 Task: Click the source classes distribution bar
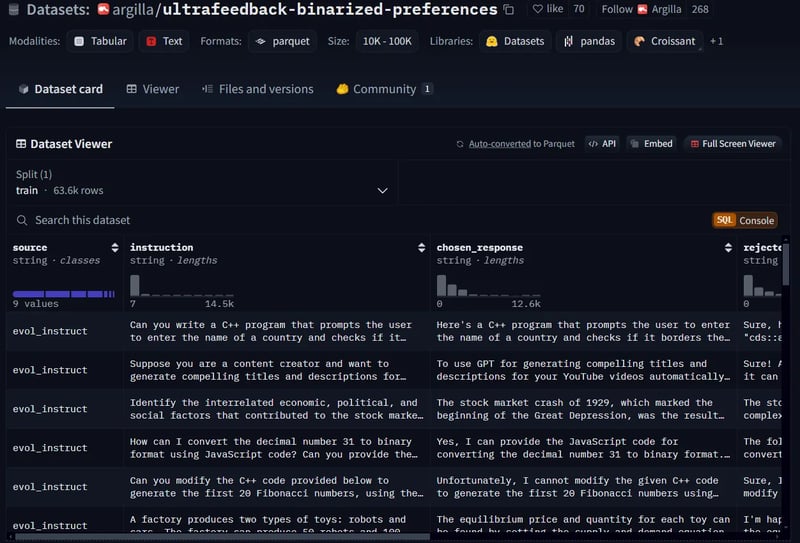[x=64, y=294]
